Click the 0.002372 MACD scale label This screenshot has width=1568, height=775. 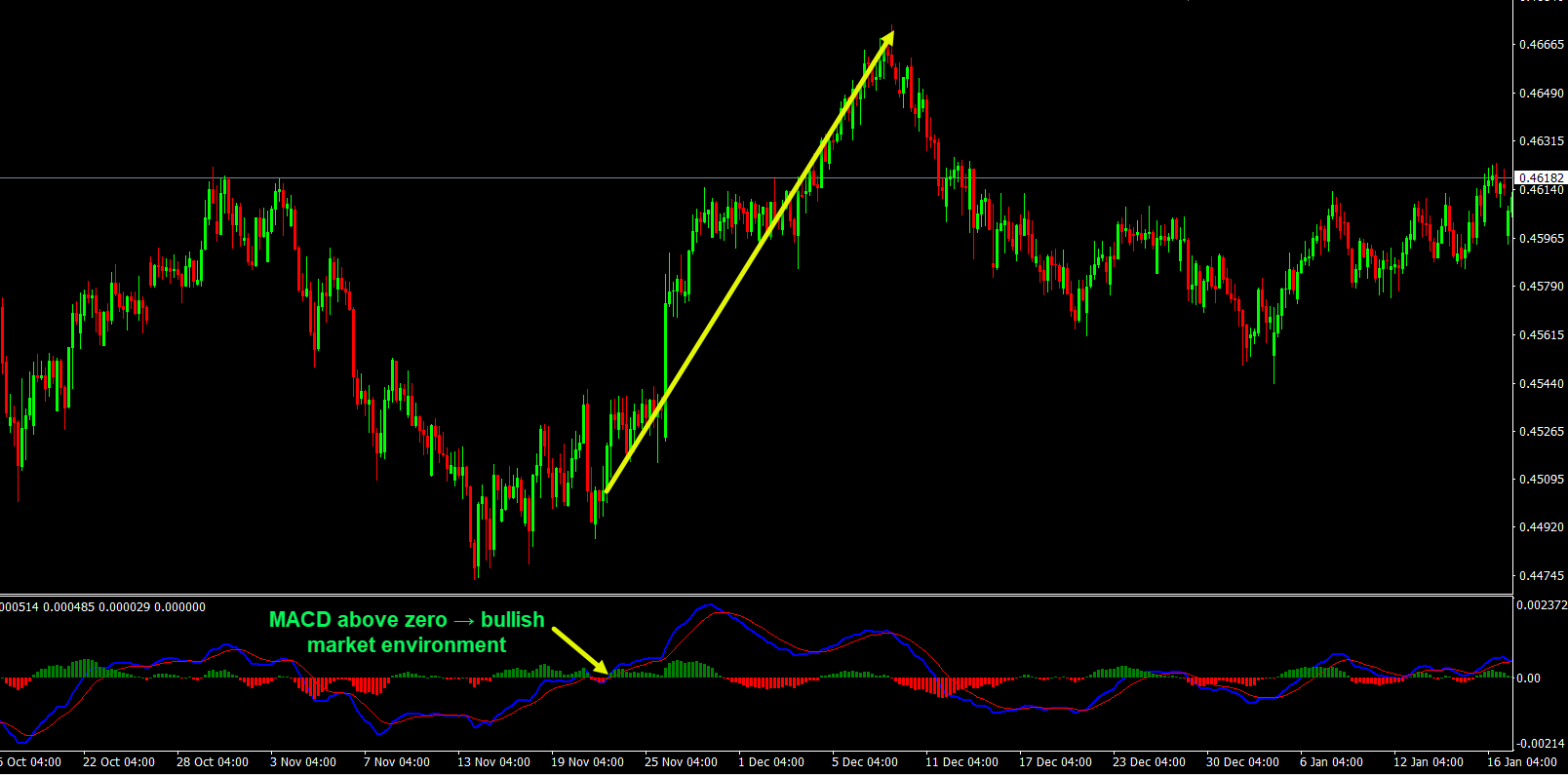(x=1541, y=605)
